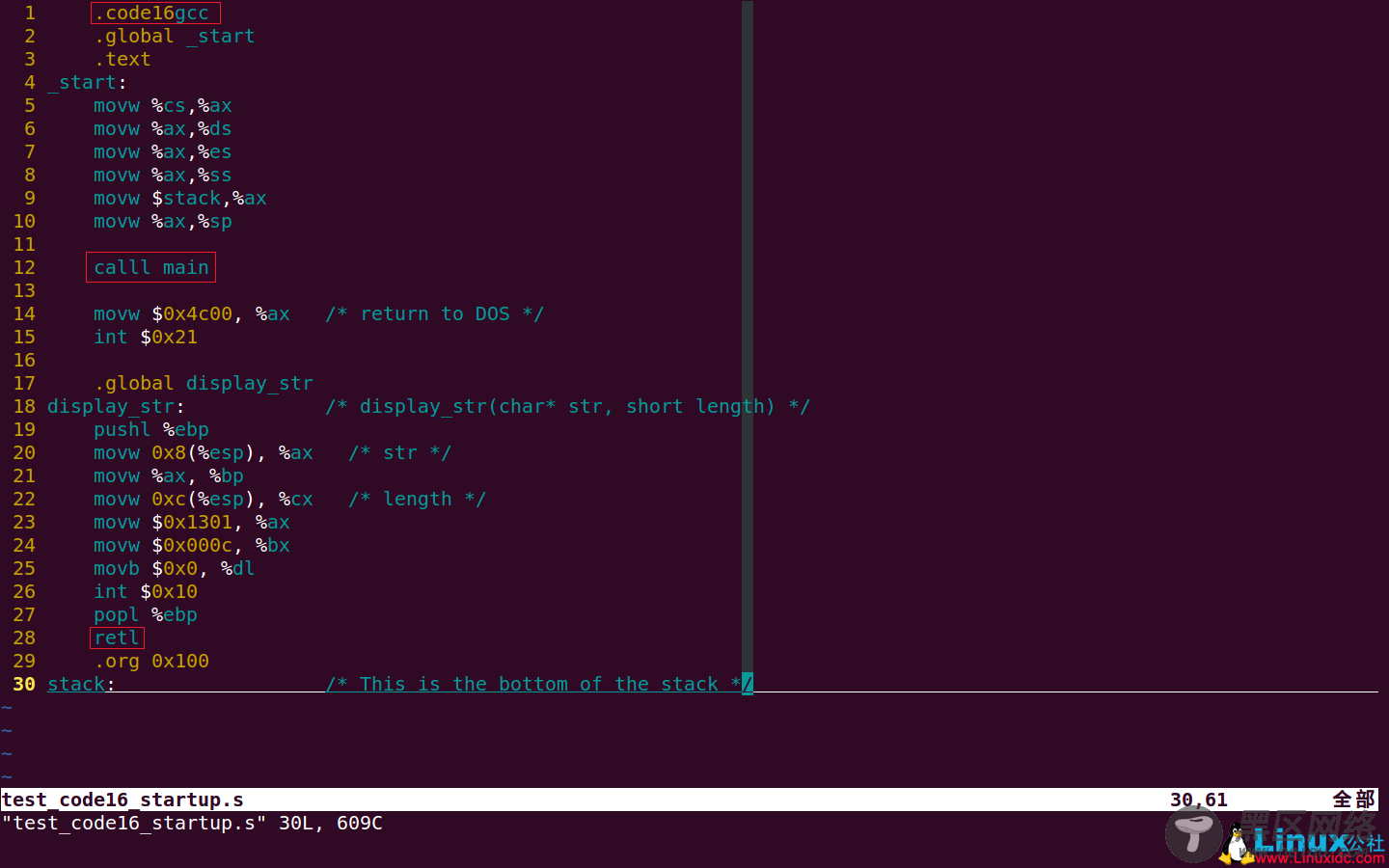Click movw 0x8(%esp), %ax instruction
1389x868 pixels.
coord(204,452)
